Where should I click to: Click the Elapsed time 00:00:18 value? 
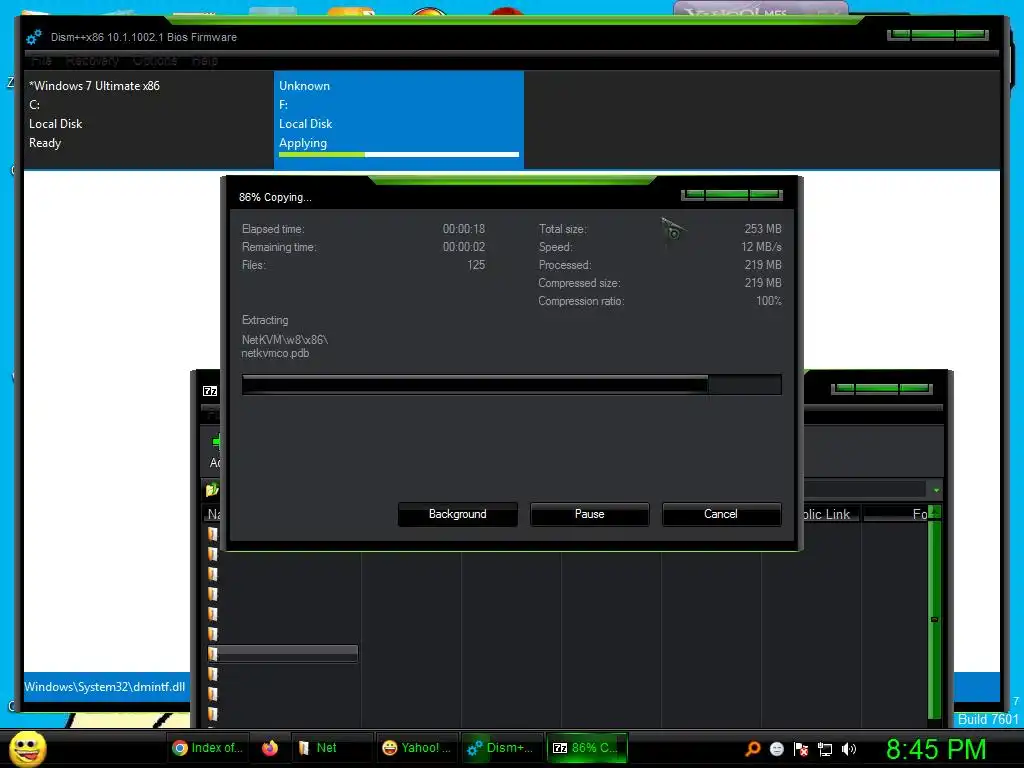[464, 229]
